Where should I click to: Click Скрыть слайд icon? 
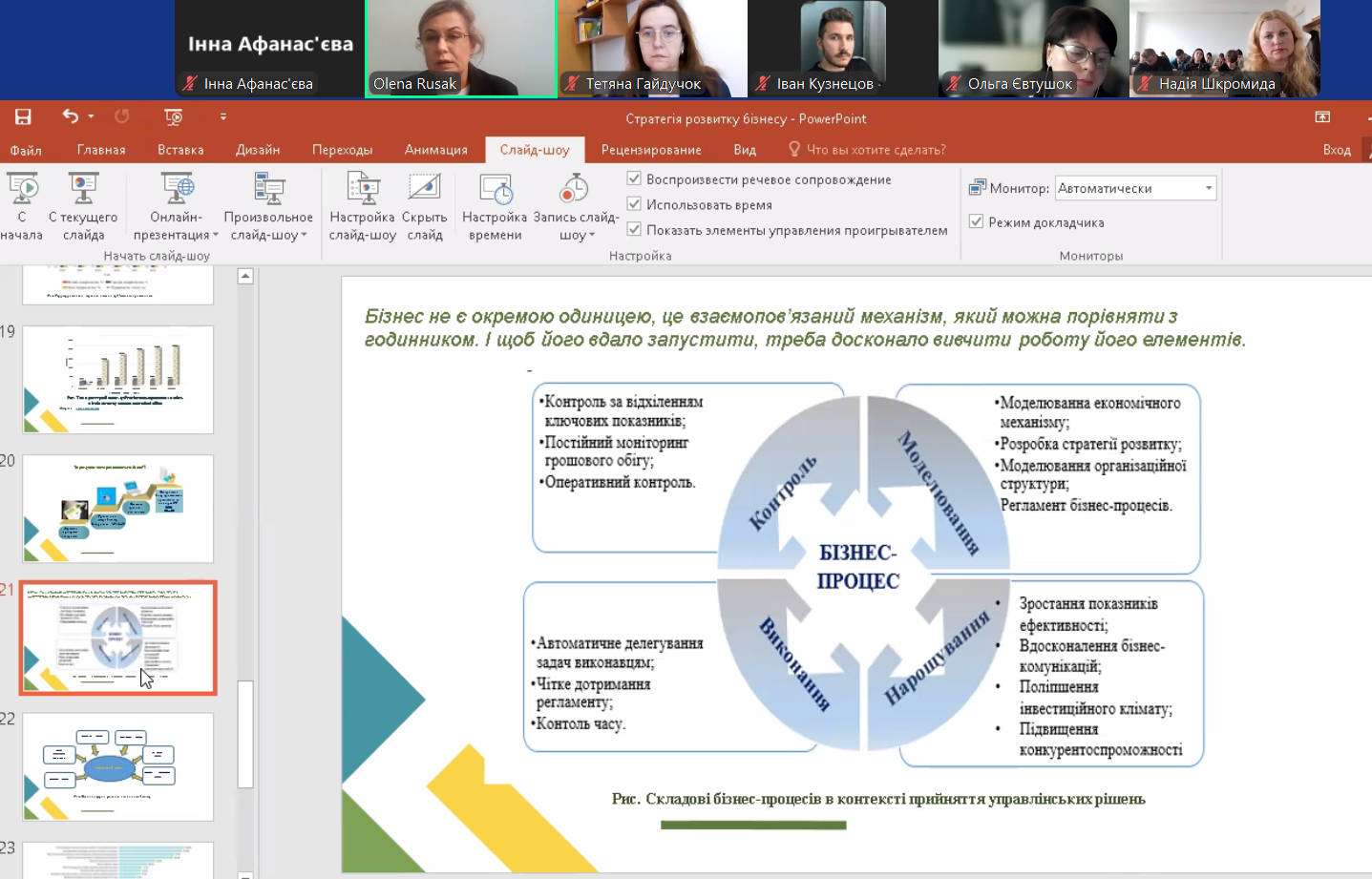point(424,190)
